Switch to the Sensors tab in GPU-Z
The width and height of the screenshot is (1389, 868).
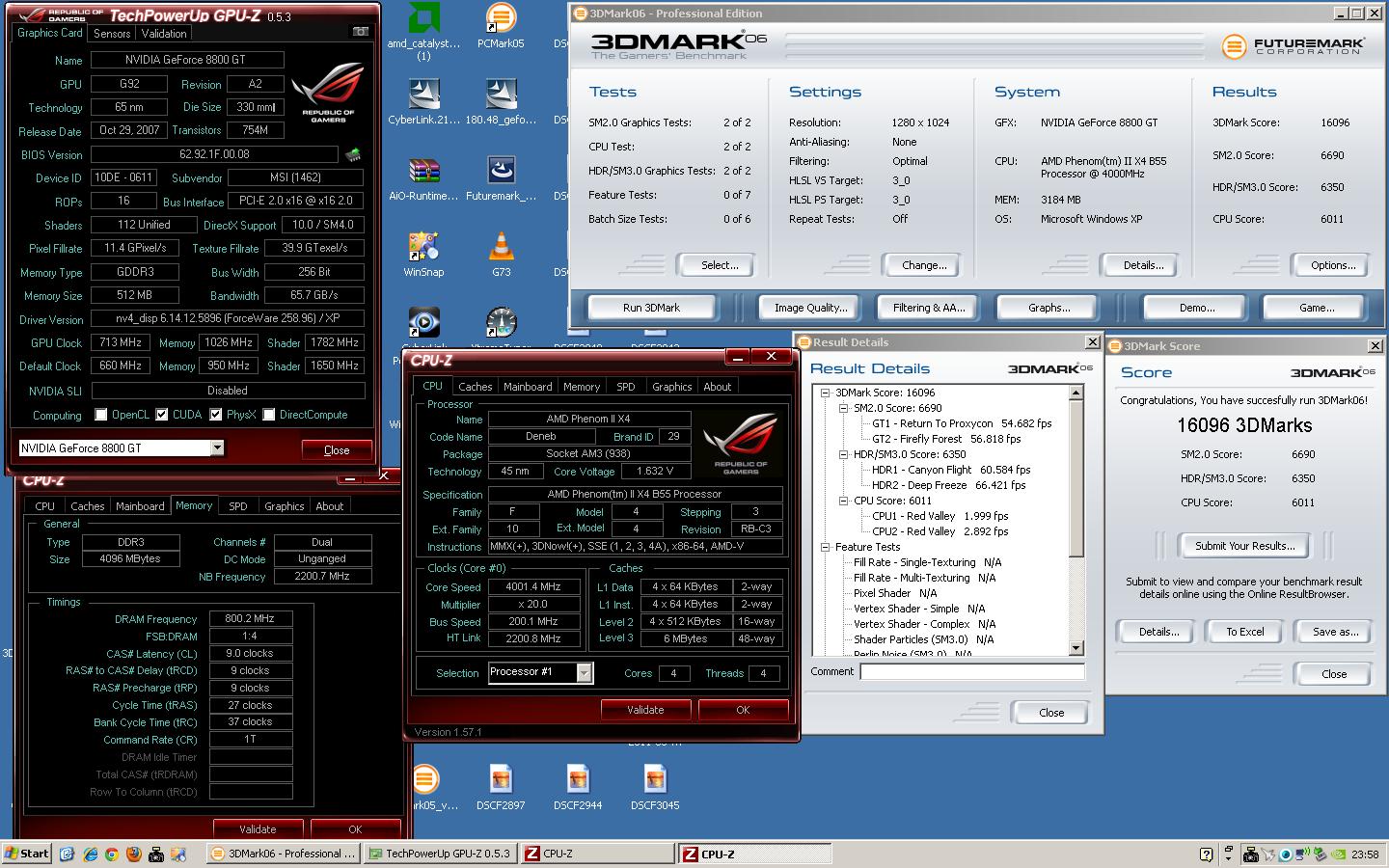(x=112, y=34)
